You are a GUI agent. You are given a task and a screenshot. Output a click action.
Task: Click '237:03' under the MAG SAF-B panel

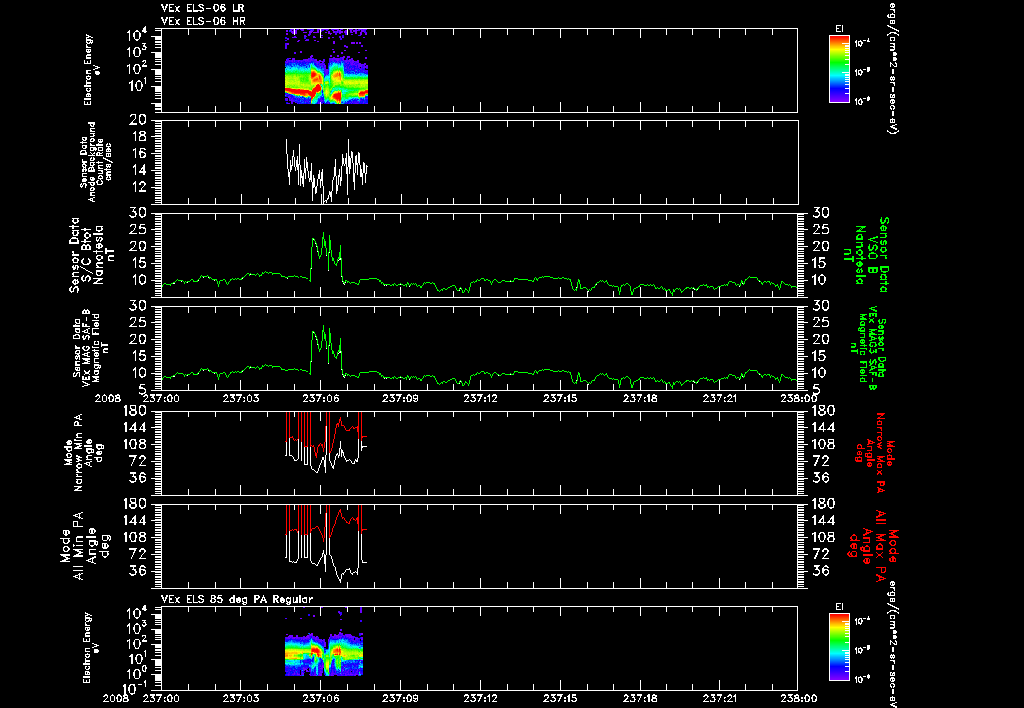click(x=241, y=398)
